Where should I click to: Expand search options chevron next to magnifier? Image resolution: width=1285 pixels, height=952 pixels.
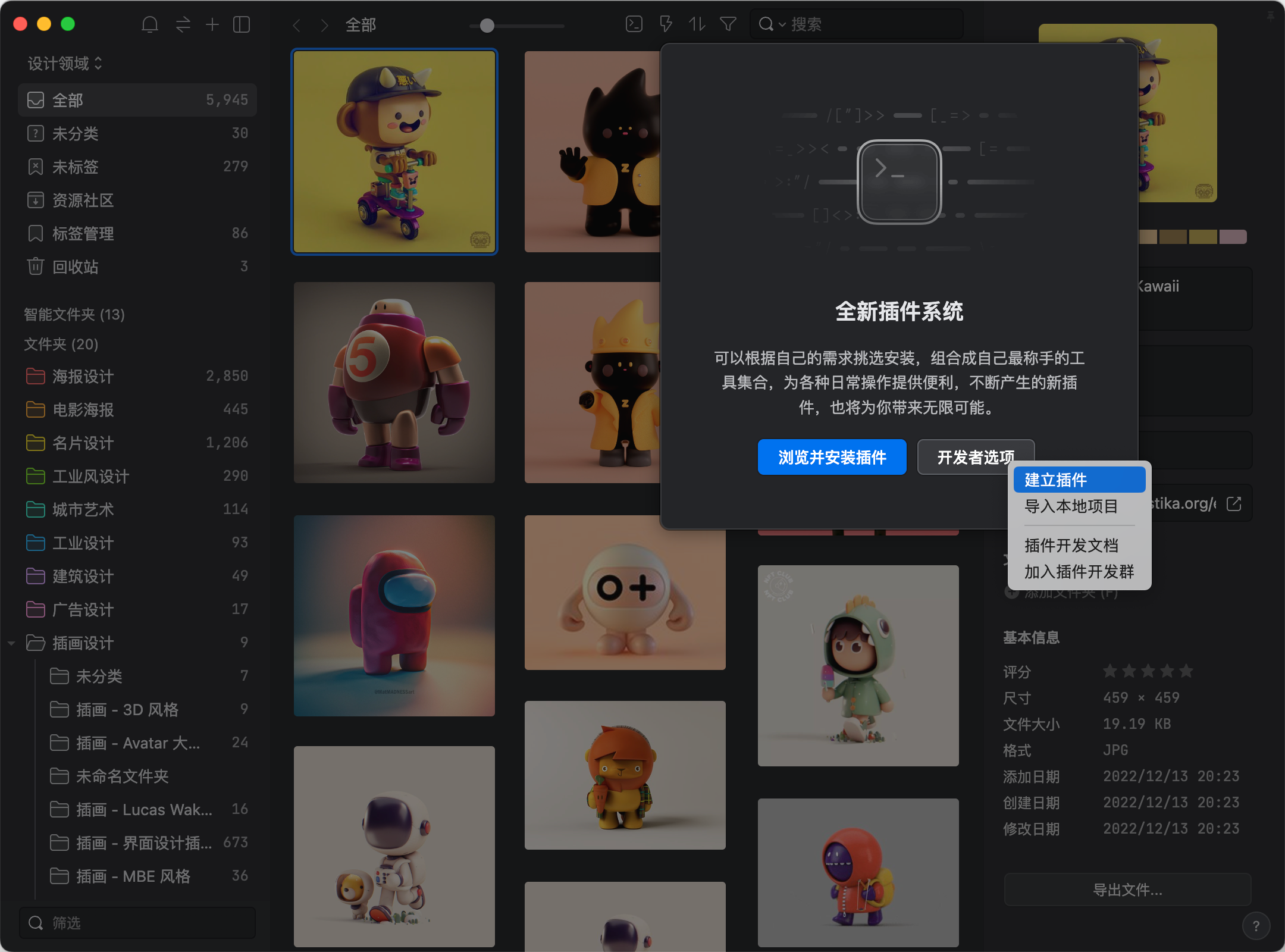click(782, 24)
